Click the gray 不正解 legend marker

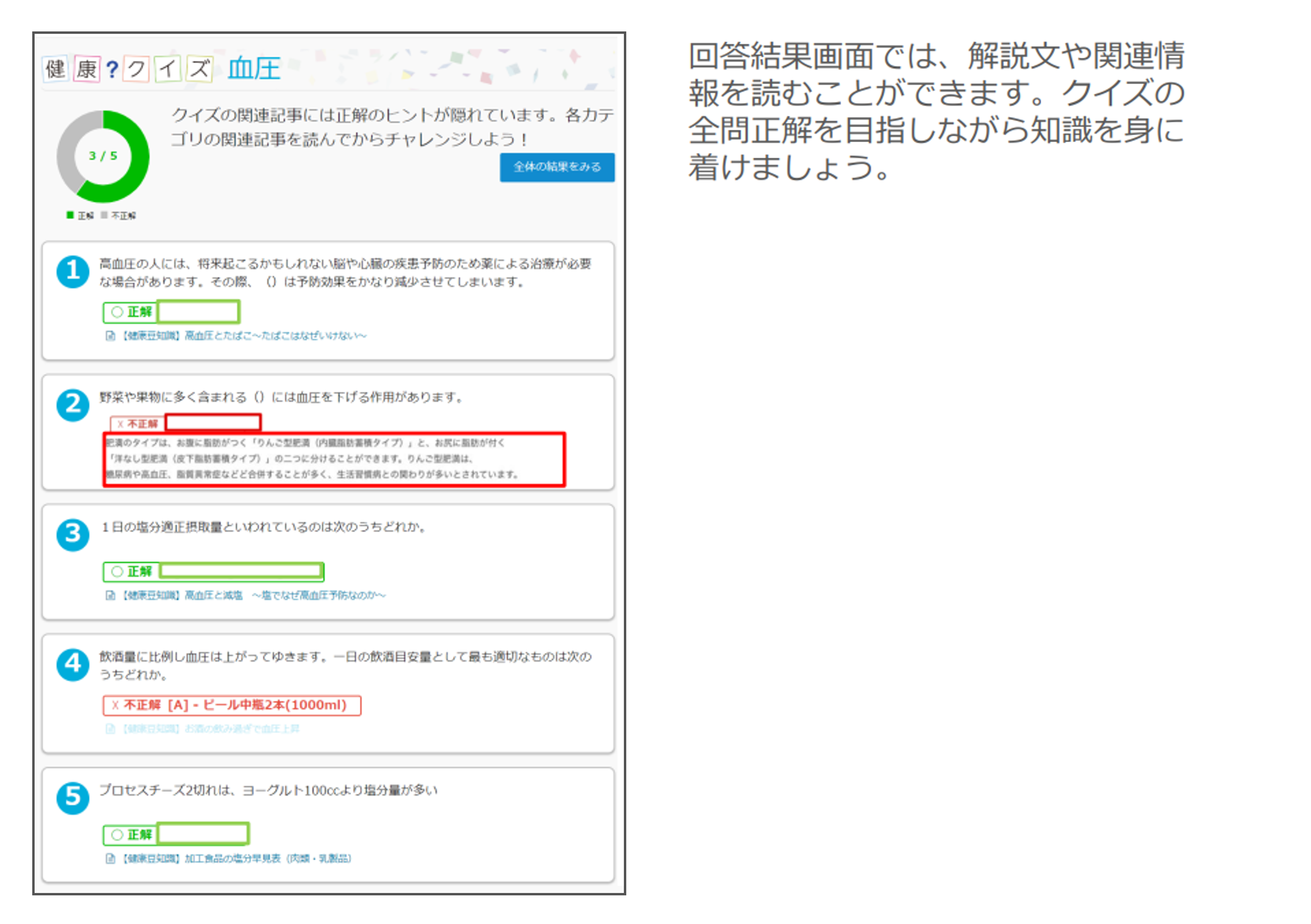pyautogui.click(x=104, y=215)
